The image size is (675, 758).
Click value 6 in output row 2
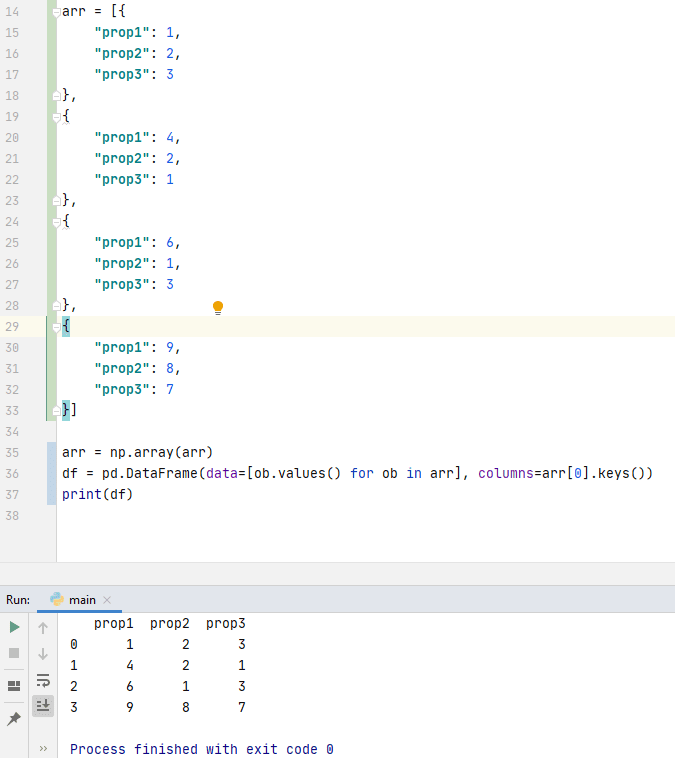pyautogui.click(x=130, y=686)
